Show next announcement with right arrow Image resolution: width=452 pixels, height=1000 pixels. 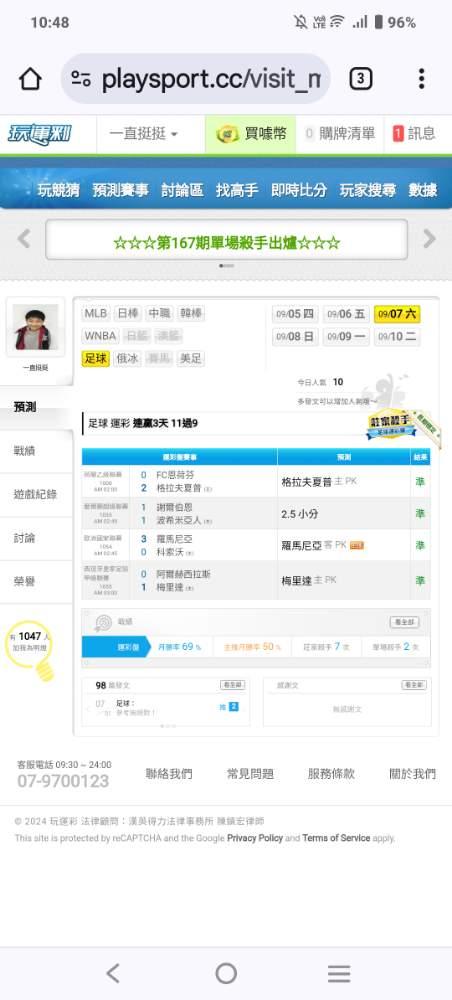click(x=430, y=239)
